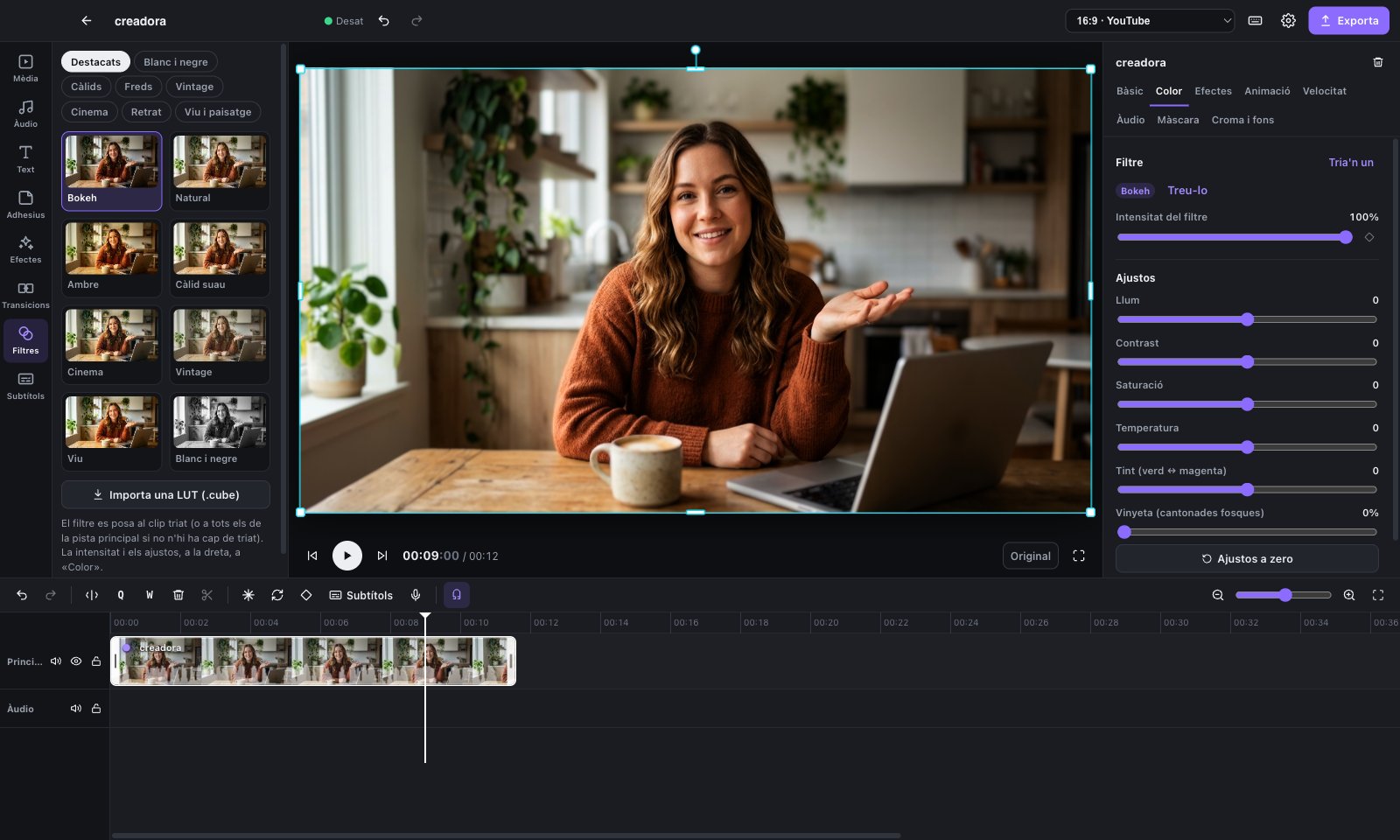Switch to the Animació tab
This screenshot has width=1400, height=840.
click(1267, 91)
